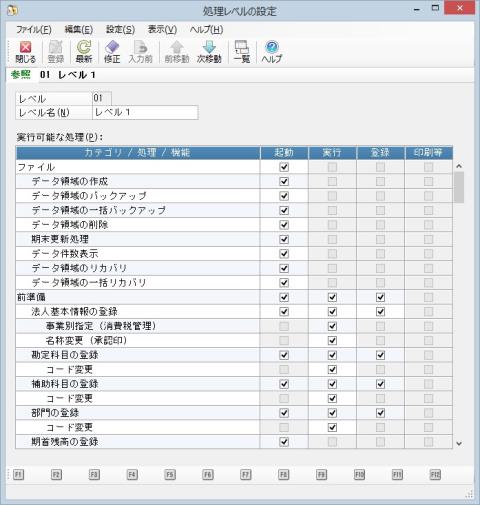Open the ファイル(F) menu
This screenshot has width=480, height=505.
[34, 30]
